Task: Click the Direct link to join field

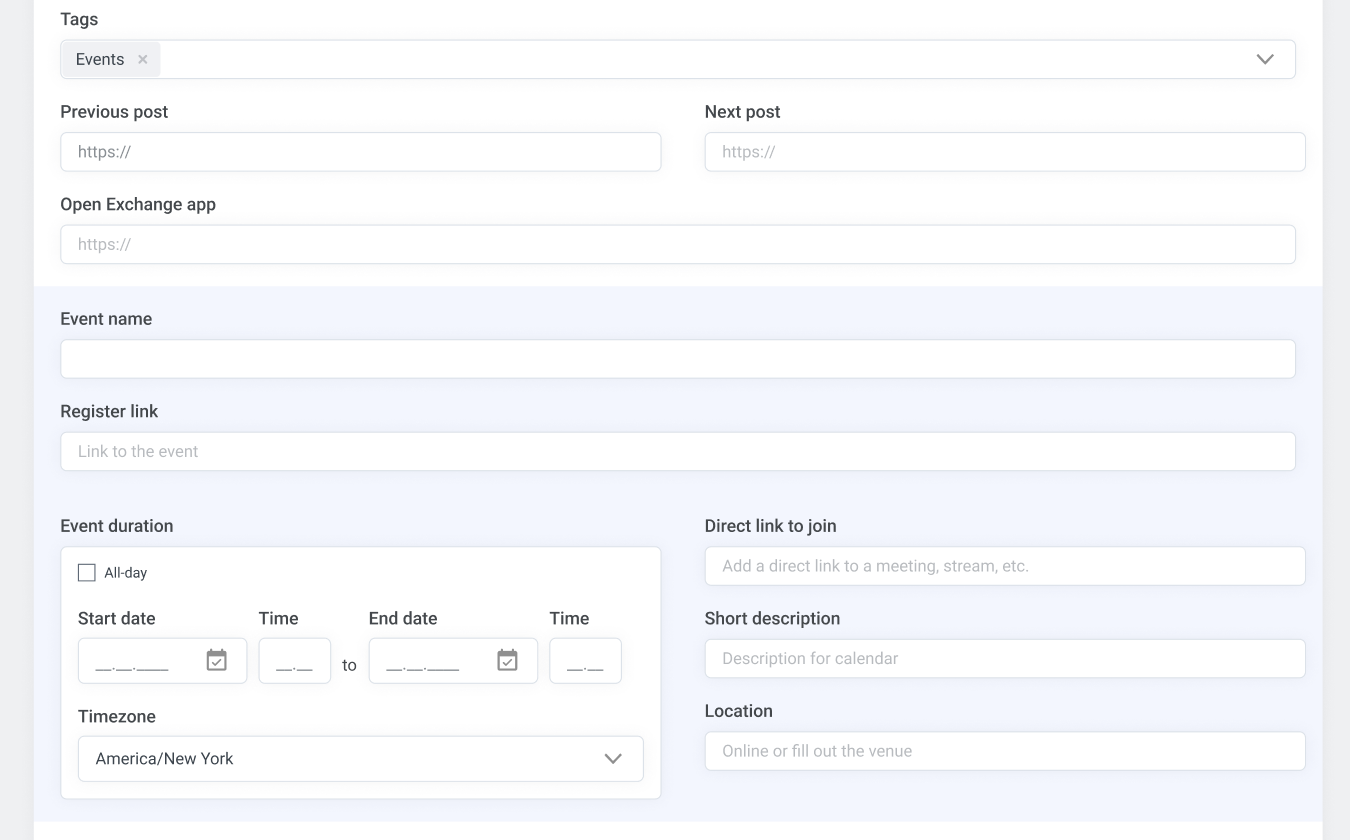Action: tap(1004, 566)
